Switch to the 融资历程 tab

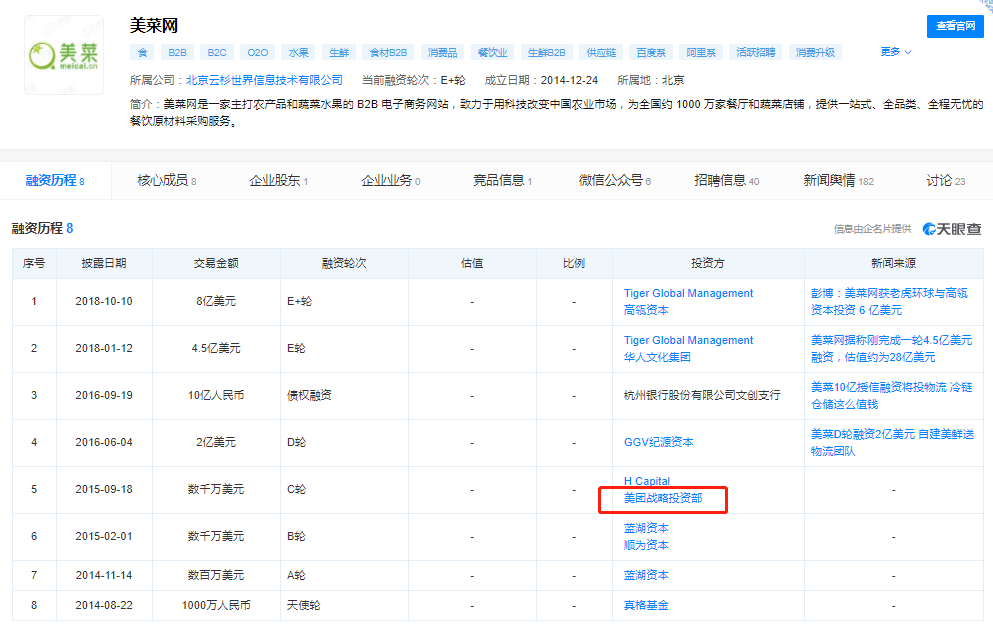(55, 180)
